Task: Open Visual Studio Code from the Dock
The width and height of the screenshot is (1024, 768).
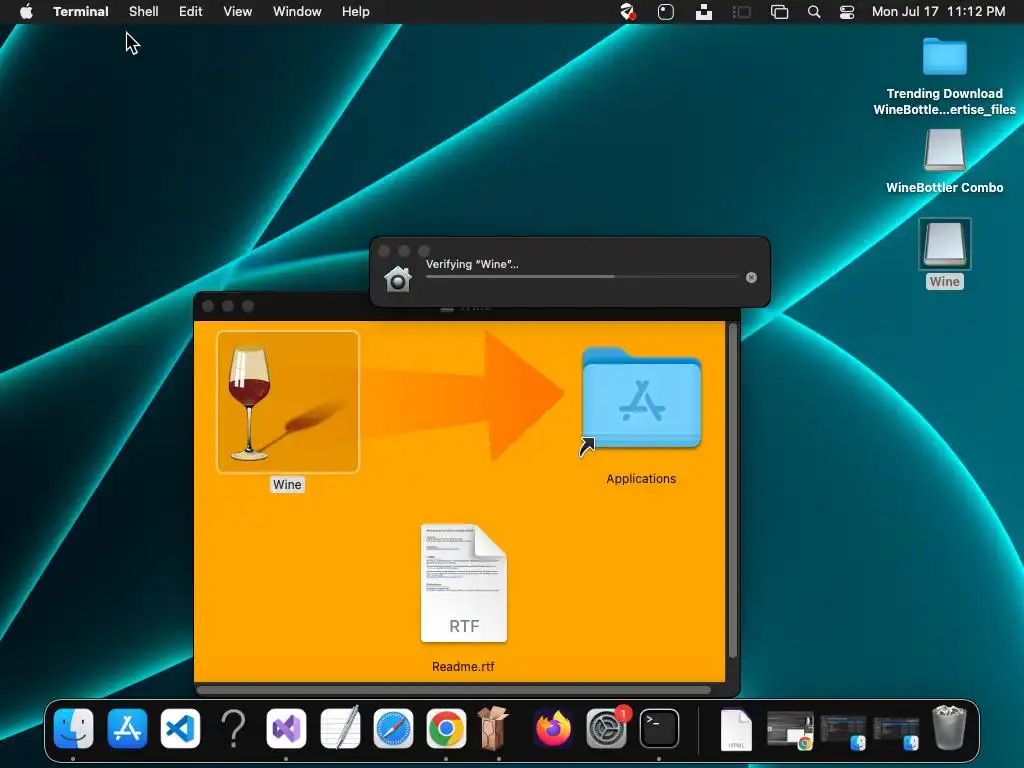Action: pyautogui.click(x=180, y=728)
